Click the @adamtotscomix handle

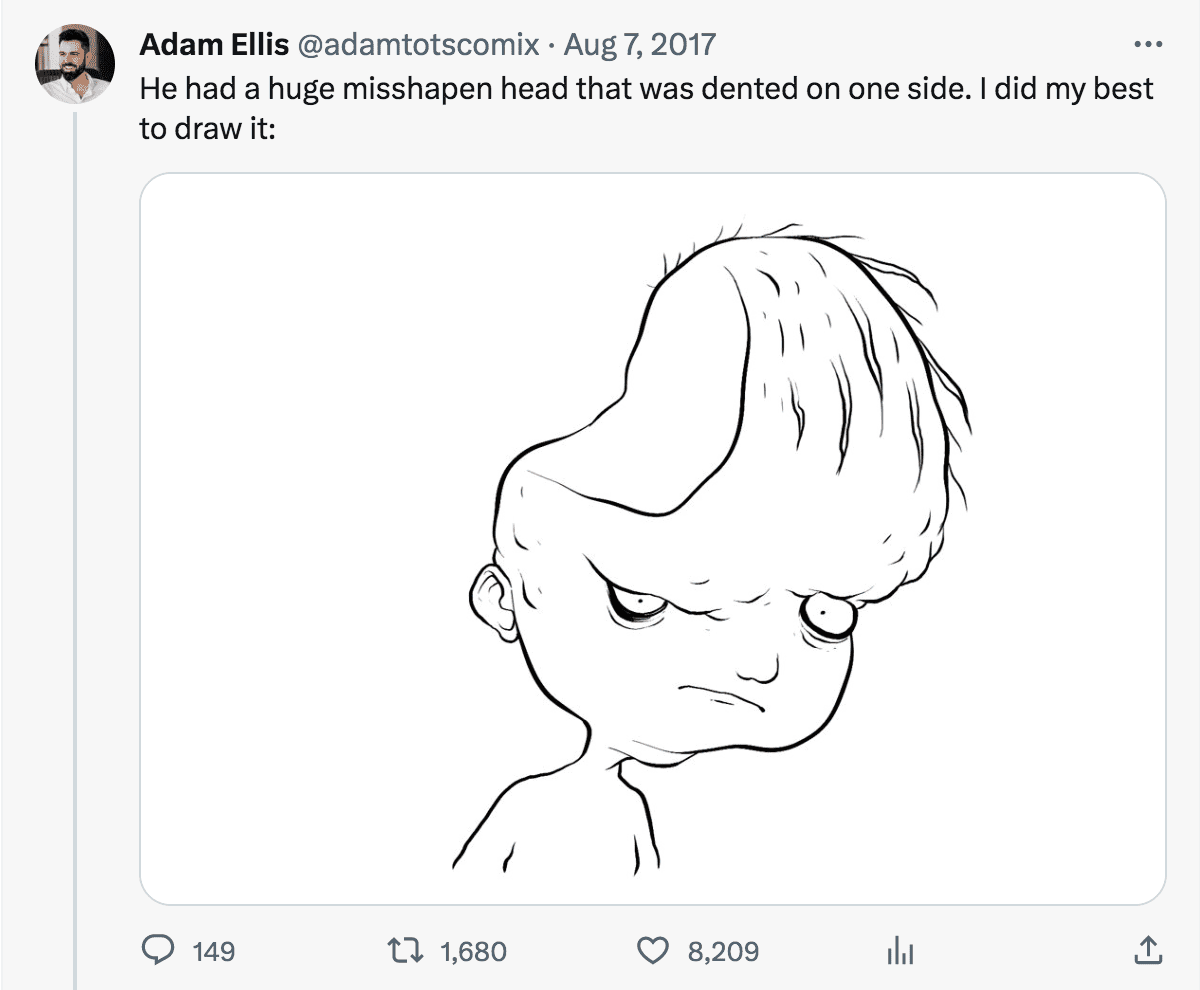pyautogui.click(x=414, y=45)
